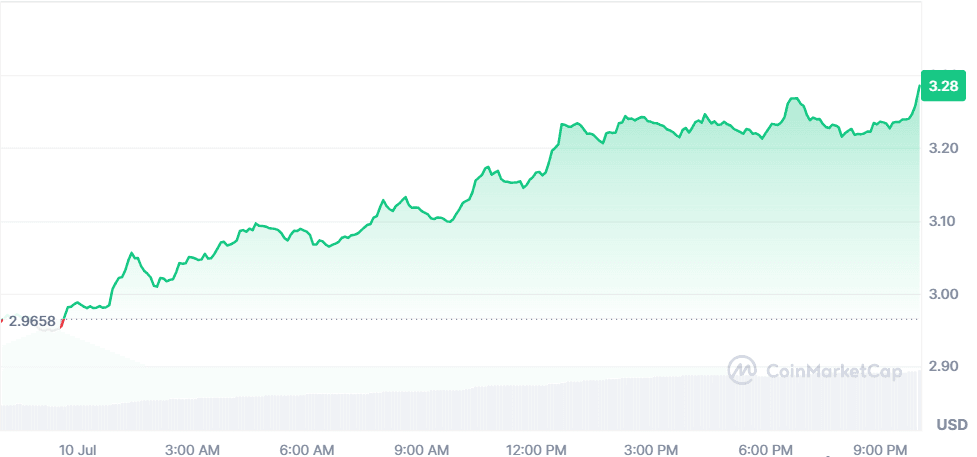This screenshot has width=977, height=457.
Task: Select the 3:00 AM time label
Action: tap(193, 446)
